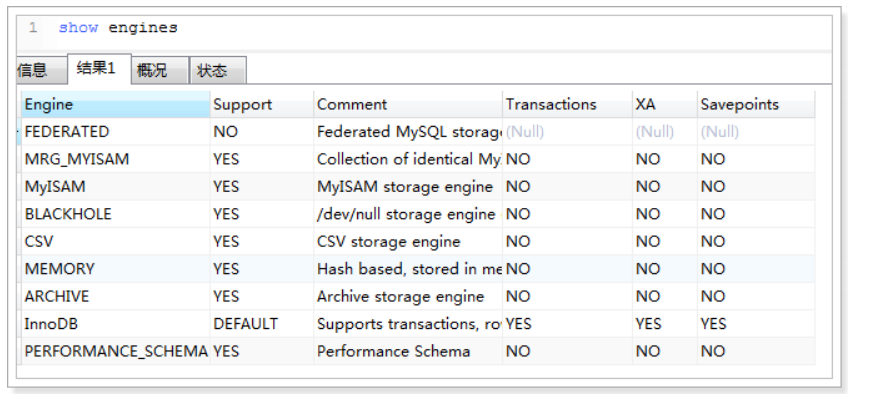The image size is (874, 400).
Task: Click the (Null) Savepoints cell for FEDERATED
Action: tap(756, 132)
